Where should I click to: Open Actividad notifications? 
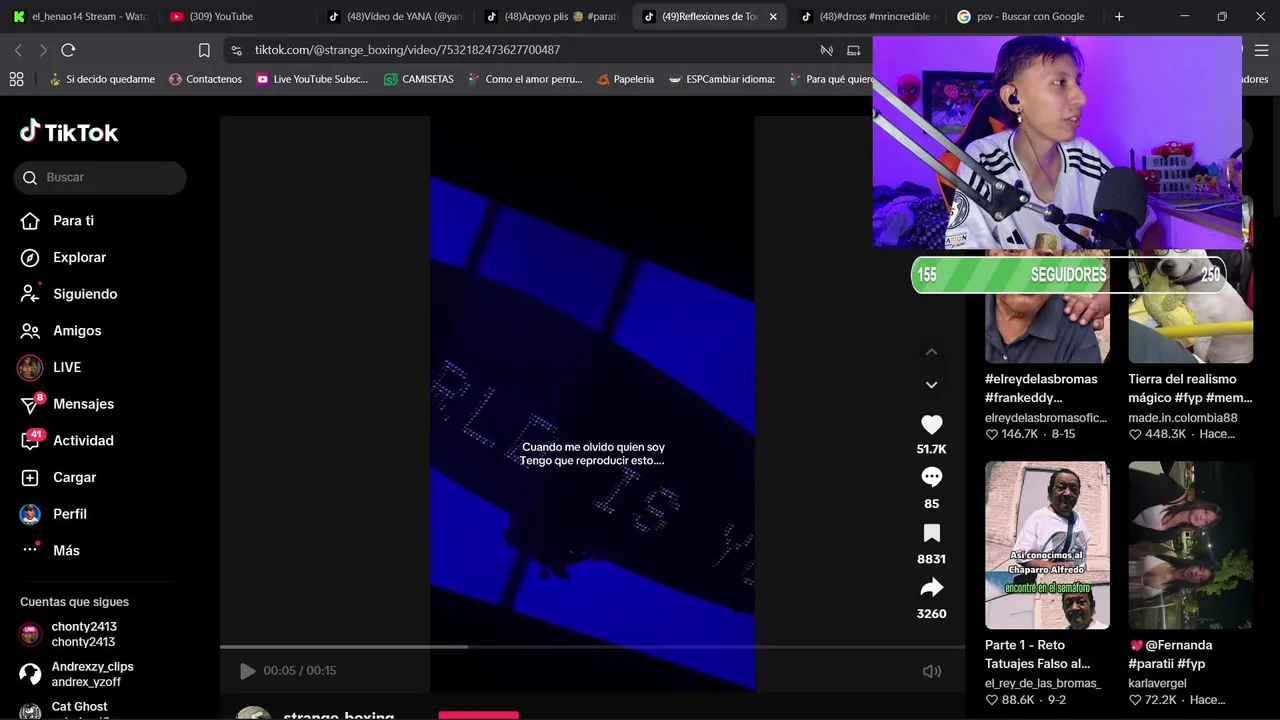(x=83, y=441)
